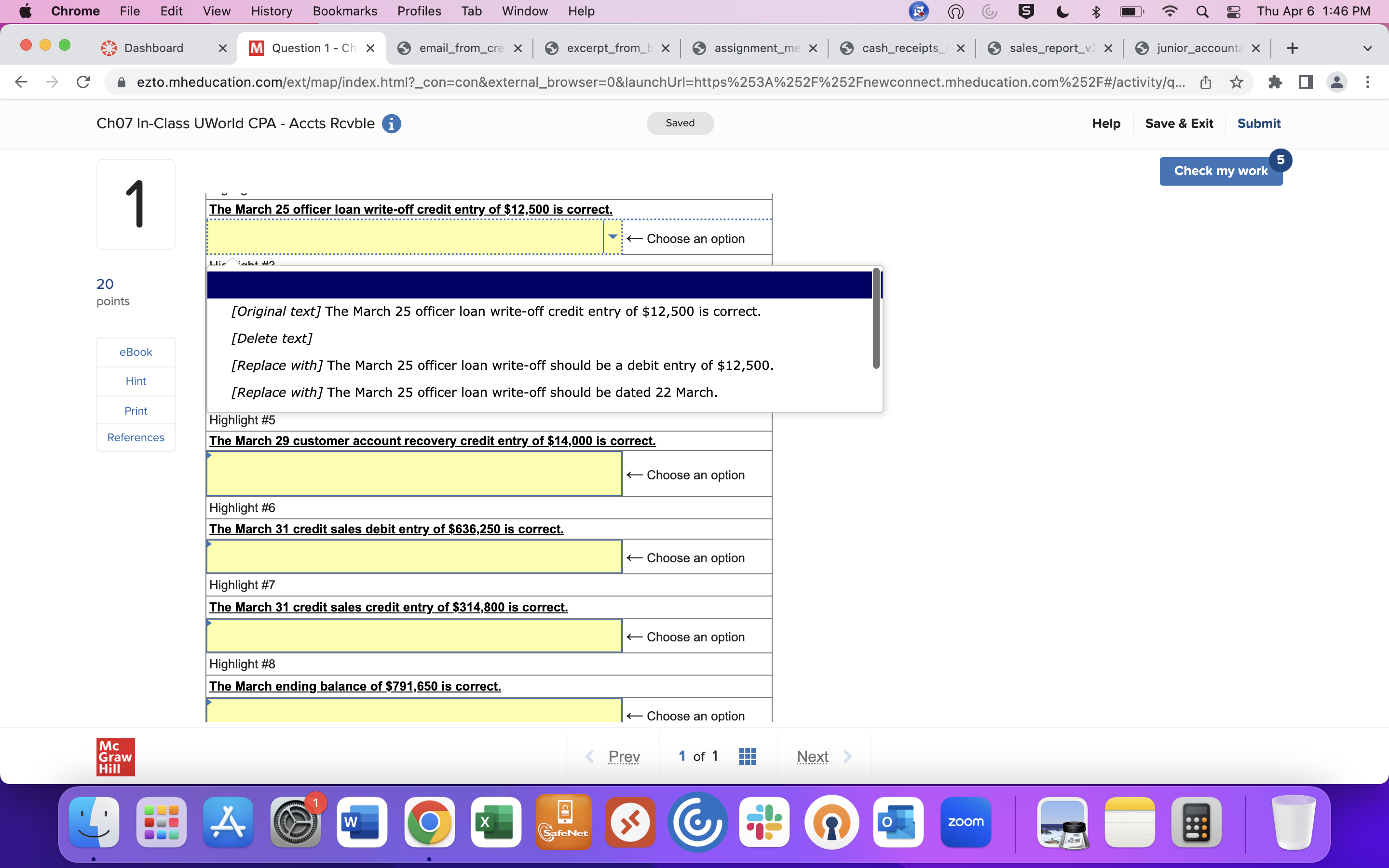Click the share icon in the address bar
The height and width of the screenshot is (868, 1389).
[1205, 82]
